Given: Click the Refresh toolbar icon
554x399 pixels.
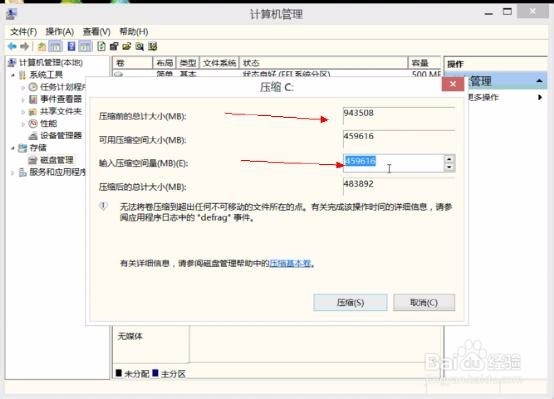Looking at the screenshot, I should [101, 46].
